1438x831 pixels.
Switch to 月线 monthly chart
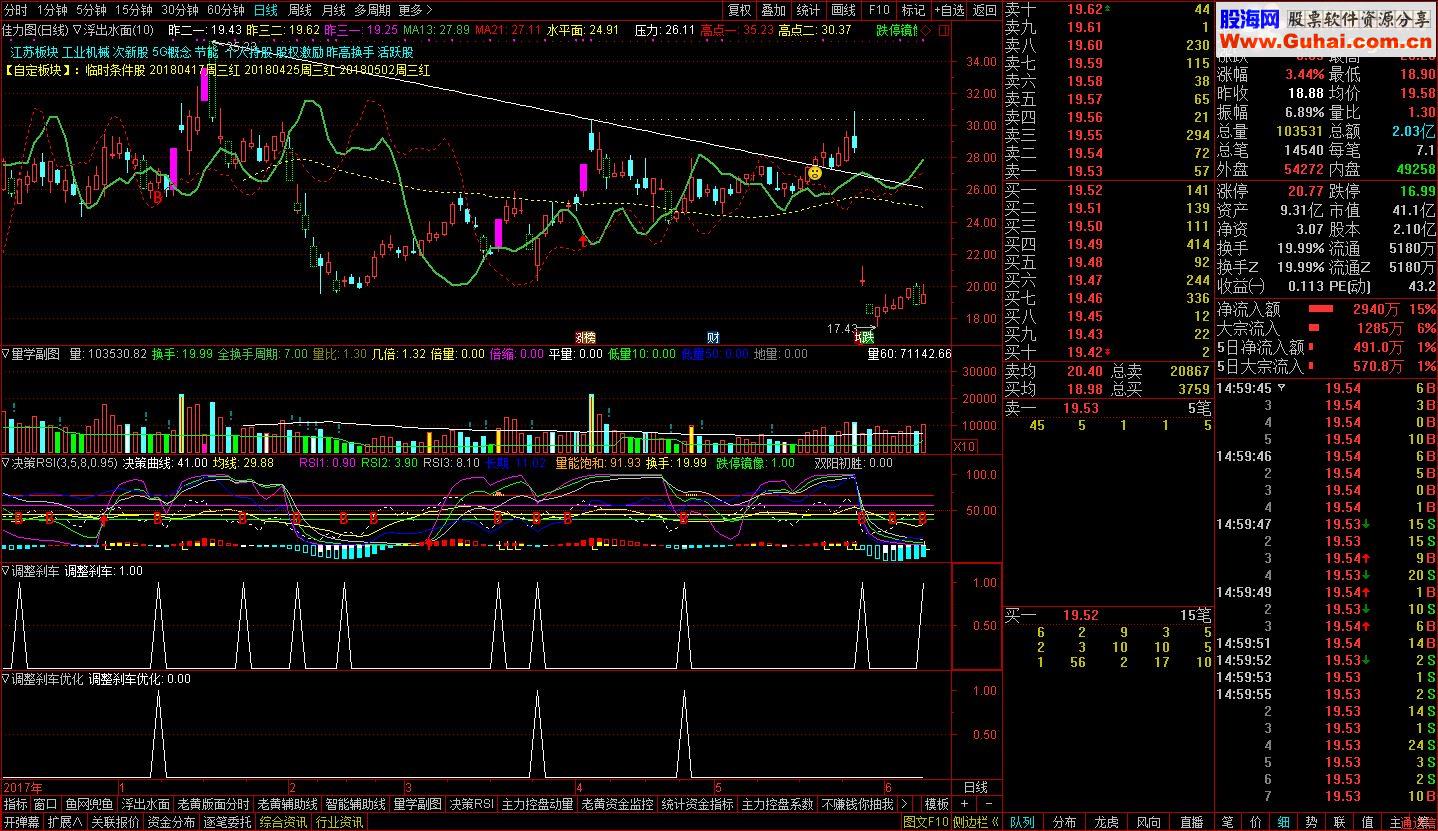[x=333, y=10]
